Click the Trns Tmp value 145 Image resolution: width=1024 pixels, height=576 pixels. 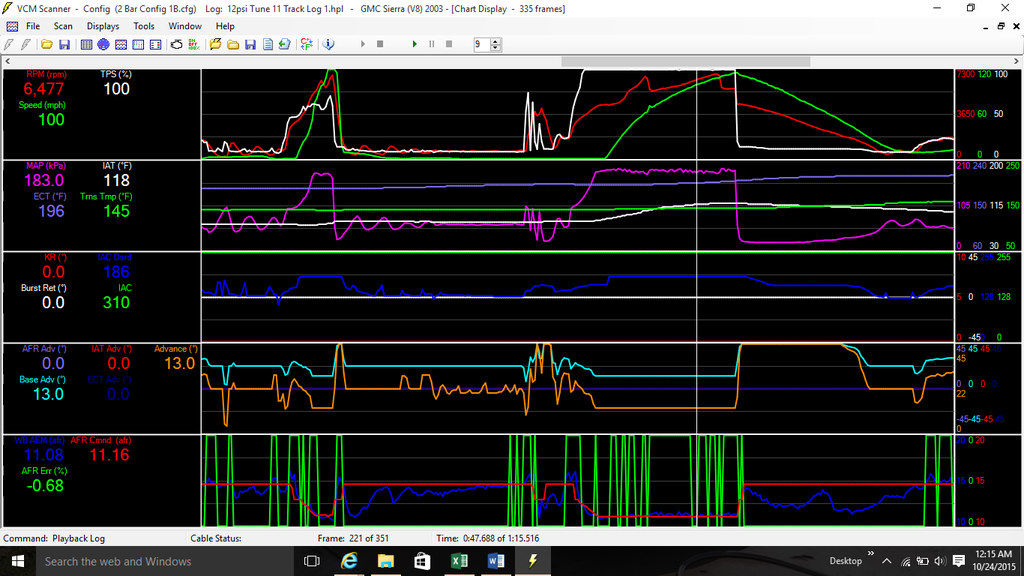point(116,211)
